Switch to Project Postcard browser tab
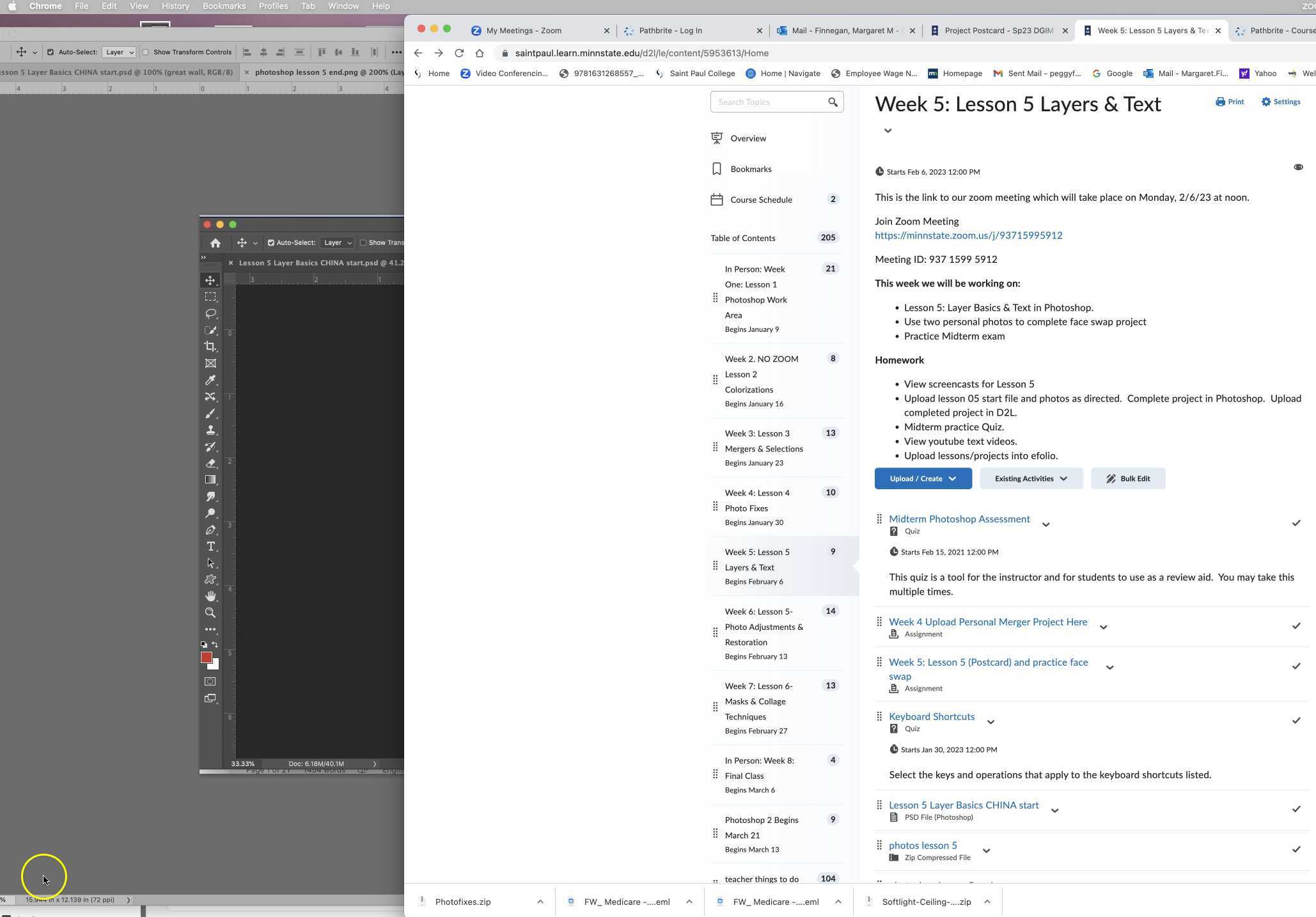The width and height of the screenshot is (1316, 917). tap(998, 30)
